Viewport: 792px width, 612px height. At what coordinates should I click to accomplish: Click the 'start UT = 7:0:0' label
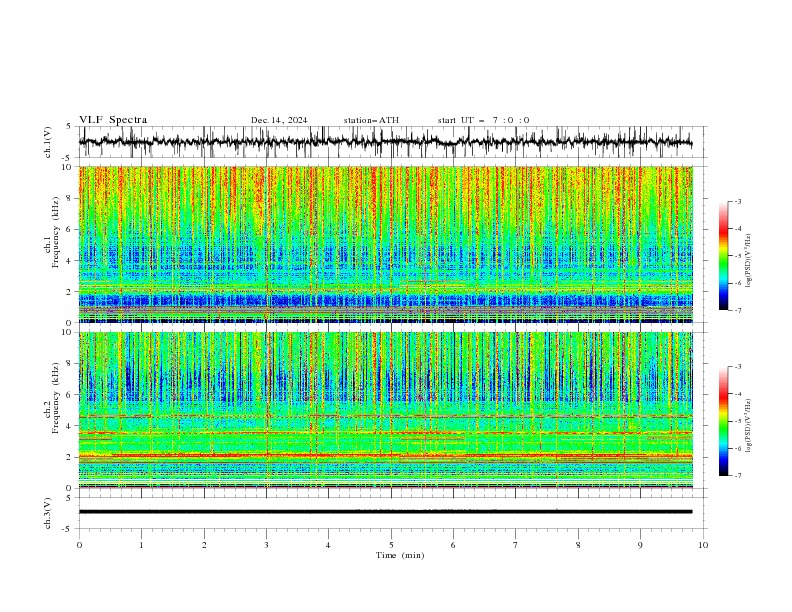point(483,120)
